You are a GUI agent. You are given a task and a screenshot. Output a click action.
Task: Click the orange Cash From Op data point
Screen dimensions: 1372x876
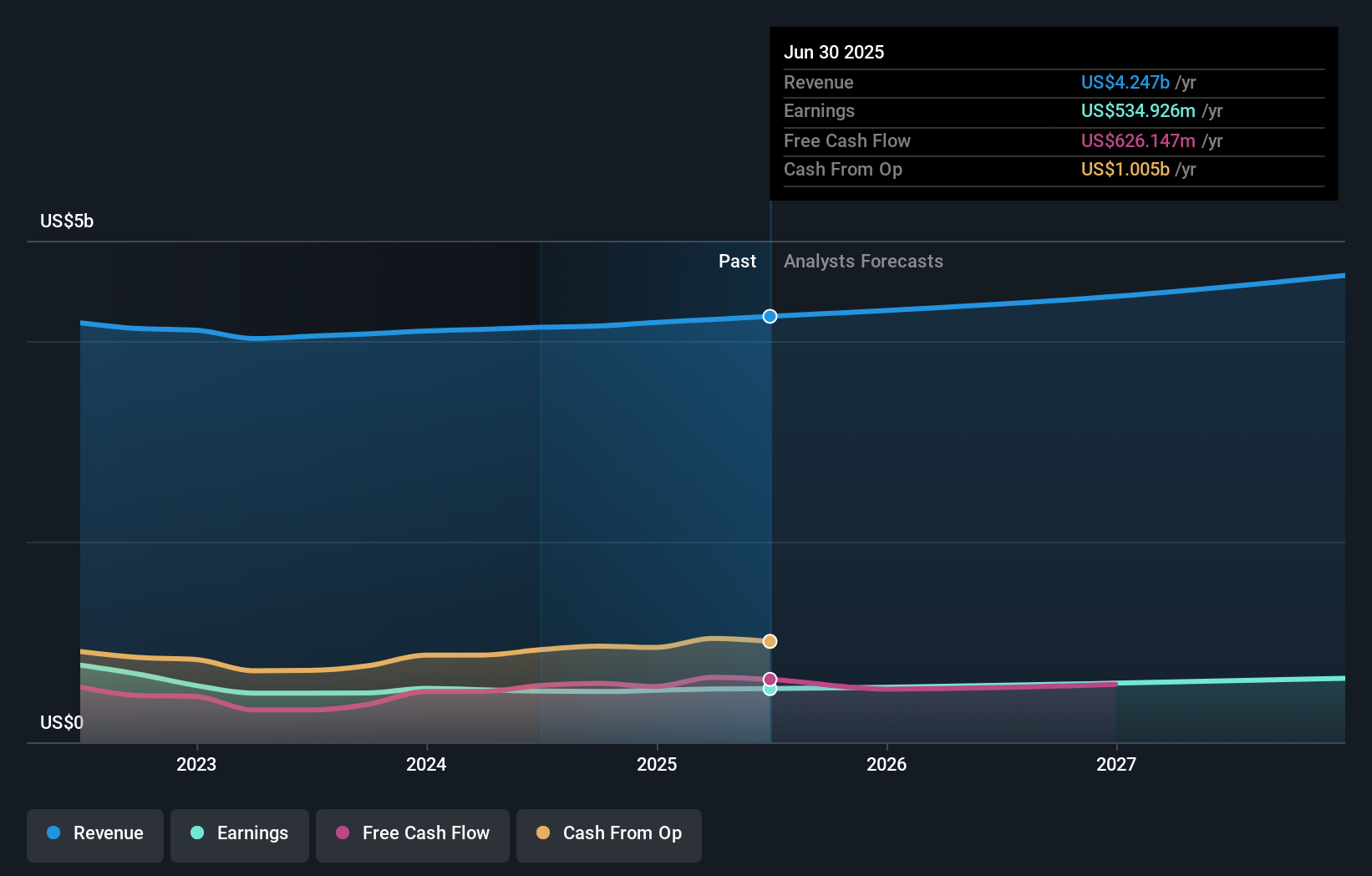(x=770, y=641)
